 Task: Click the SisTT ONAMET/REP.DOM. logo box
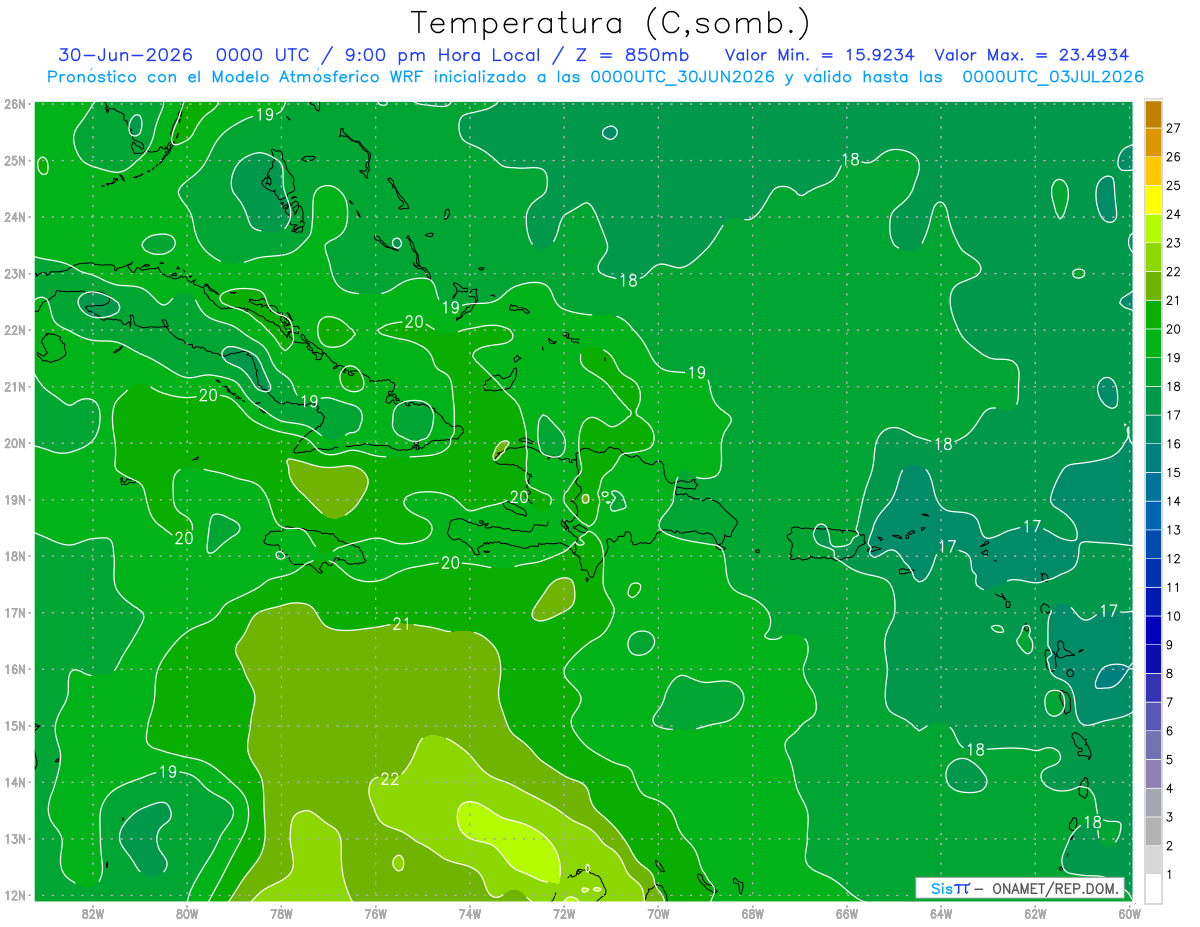coord(1020,888)
